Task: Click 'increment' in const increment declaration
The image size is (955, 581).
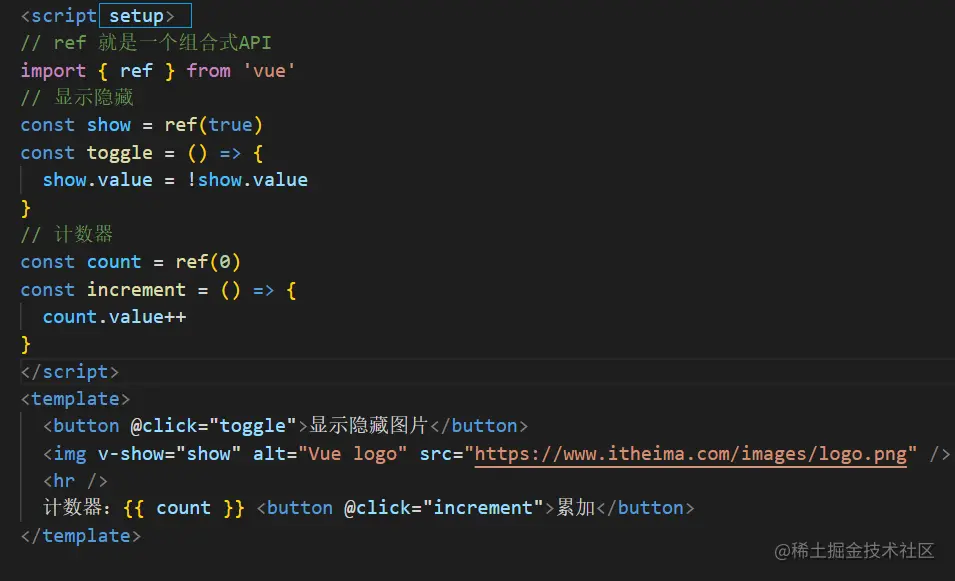Action: click(136, 289)
